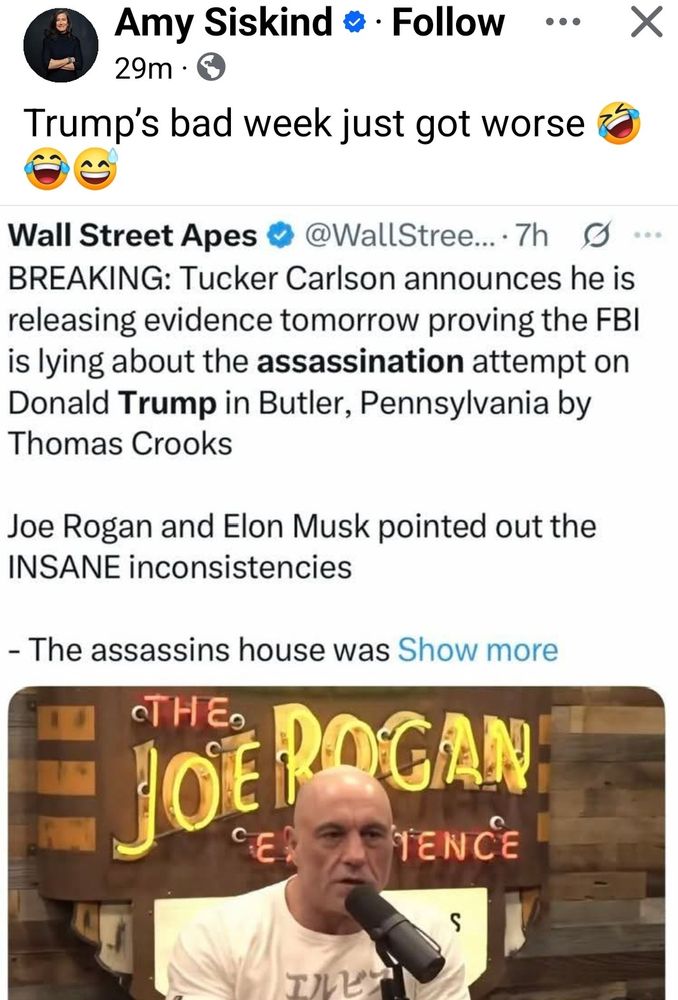Image resolution: width=678 pixels, height=1000 pixels.
Task: Tap the tears-of-joy emoji
Action: (x=44, y=169)
